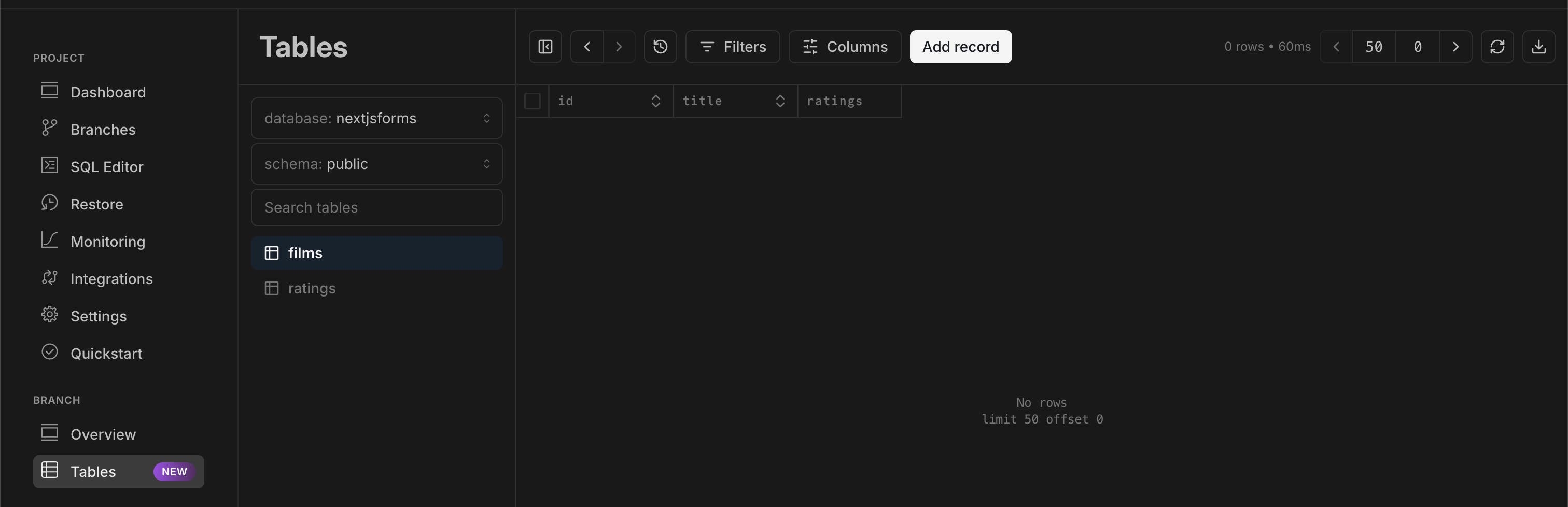Collapse the tables sidebar panel icon
This screenshot has height=507, width=1568.
[545, 47]
